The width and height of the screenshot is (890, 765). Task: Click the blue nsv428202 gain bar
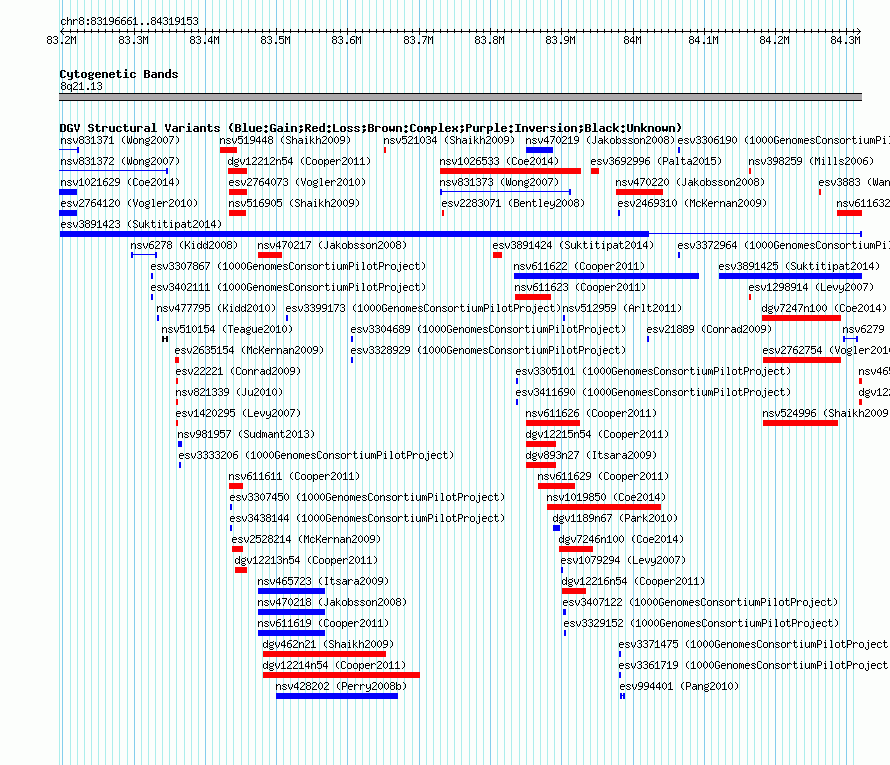pos(337,696)
